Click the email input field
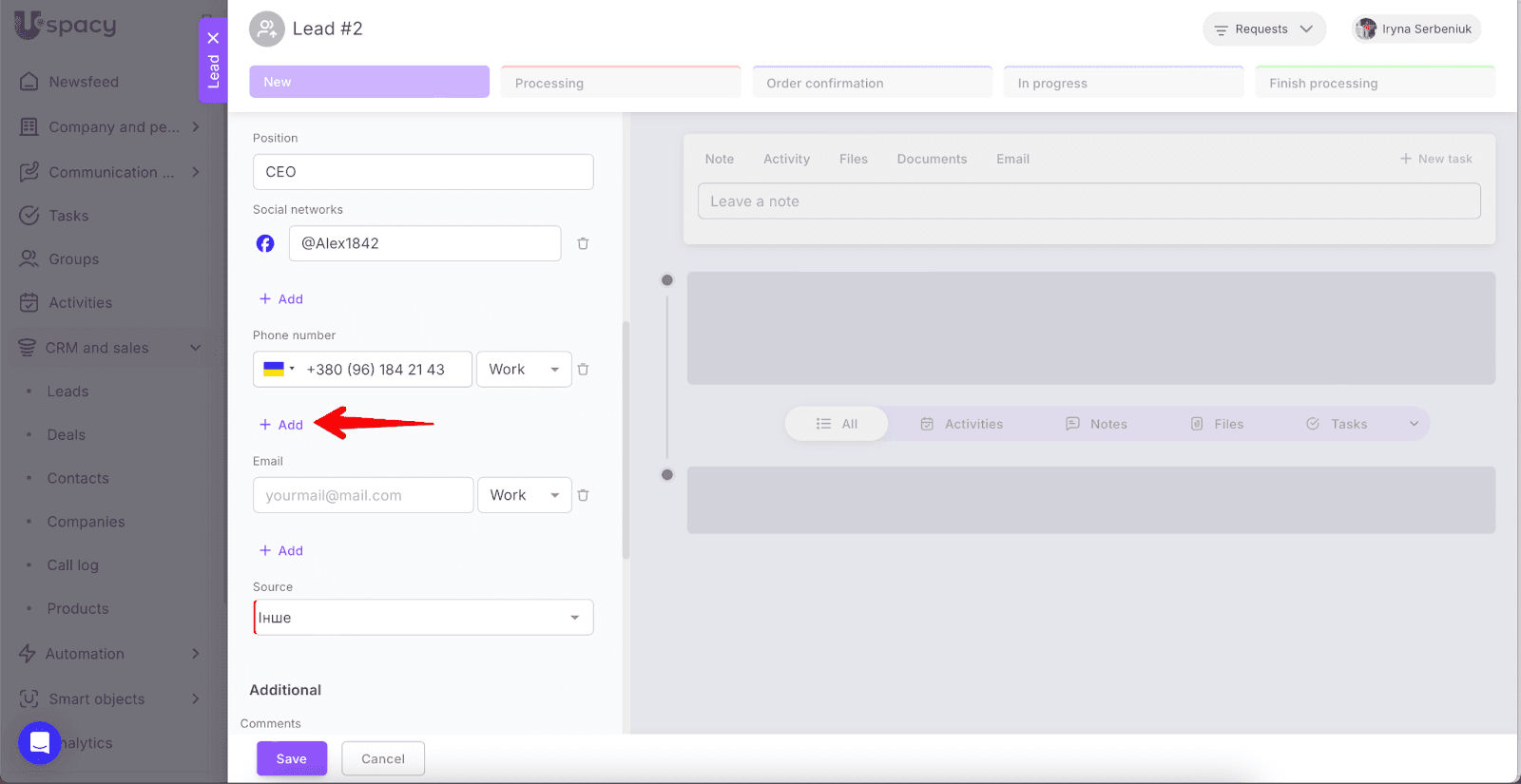1521x784 pixels. coord(362,495)
